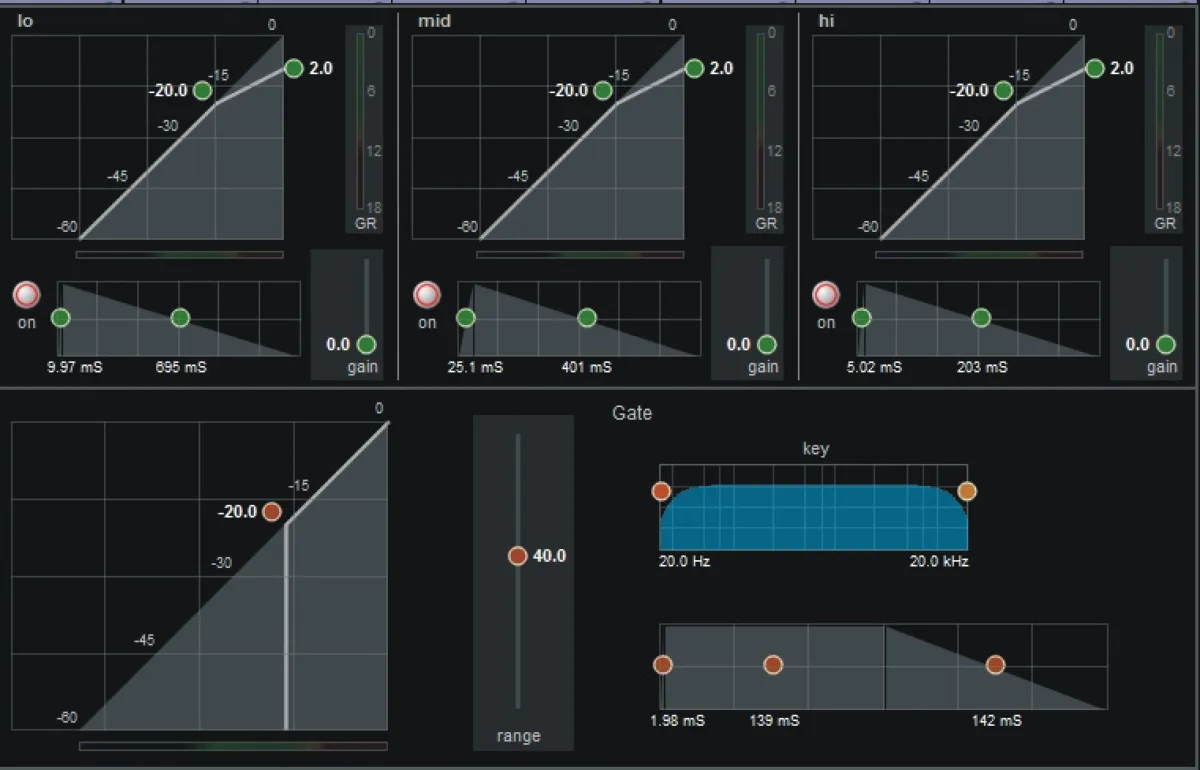Click the gate 142 mS value
Image resolution: width=1200 pixels, height=770 pixels.
coord(997,721)
